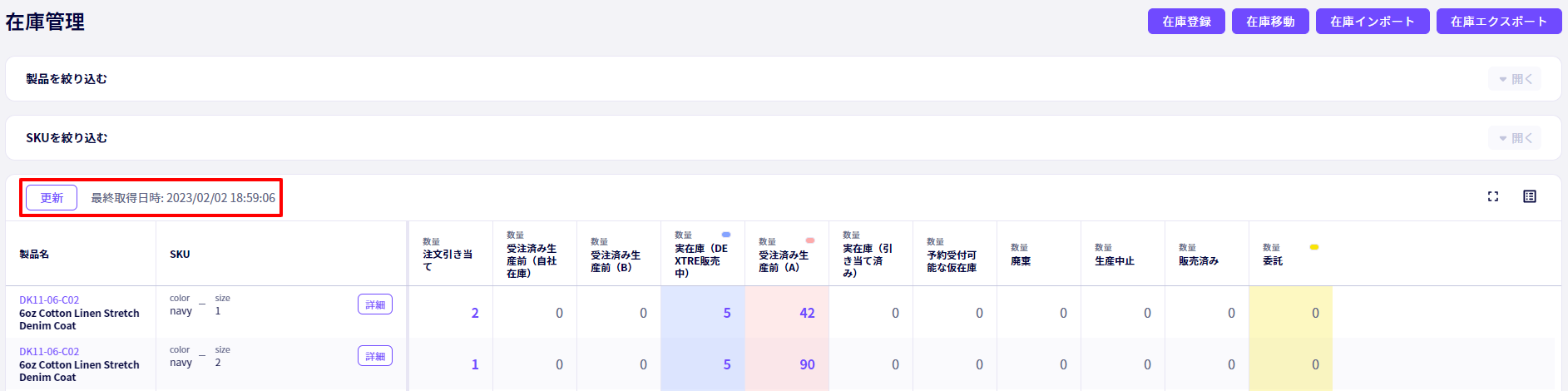Open the column display settings icon
Image resolution: width=1568 pixels, height=391 pixels.
(1530, 196)
